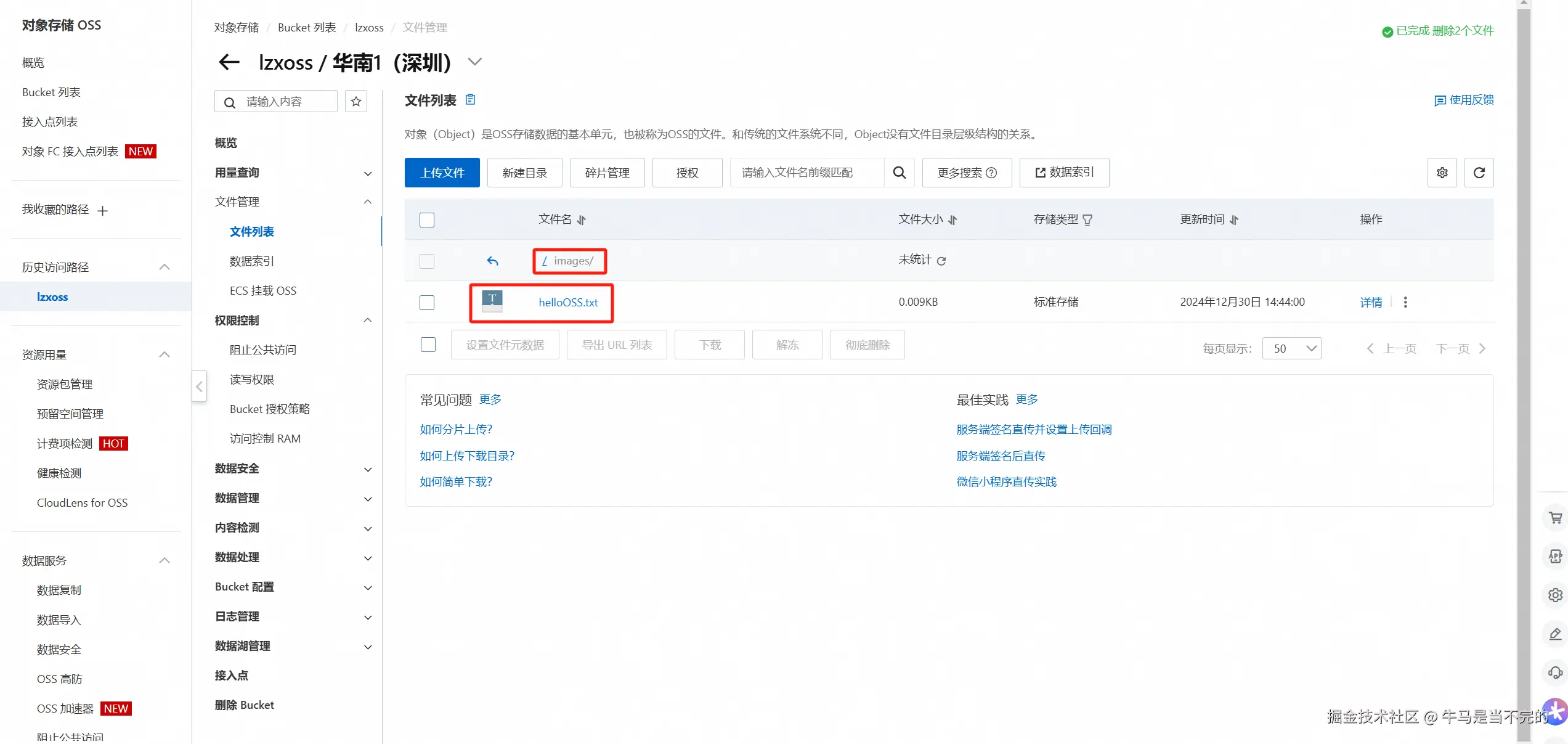Screen dimensions: 1568x744
Task: Open the per-page 50 dropdown
Action: [x=1291, y=348]
